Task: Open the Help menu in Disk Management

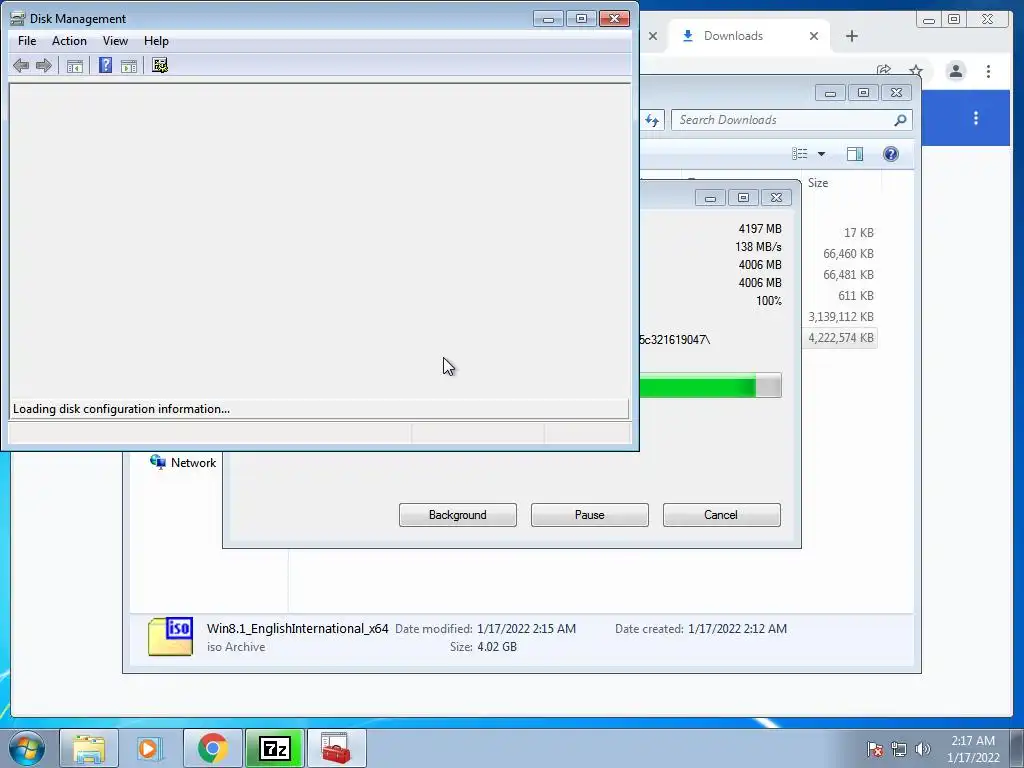Action: 156,40
